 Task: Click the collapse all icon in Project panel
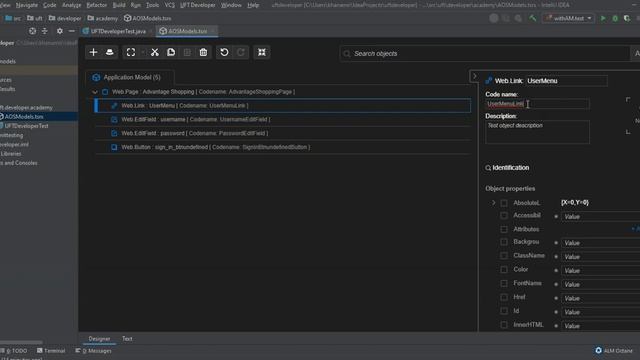click(x=44, y=31)
